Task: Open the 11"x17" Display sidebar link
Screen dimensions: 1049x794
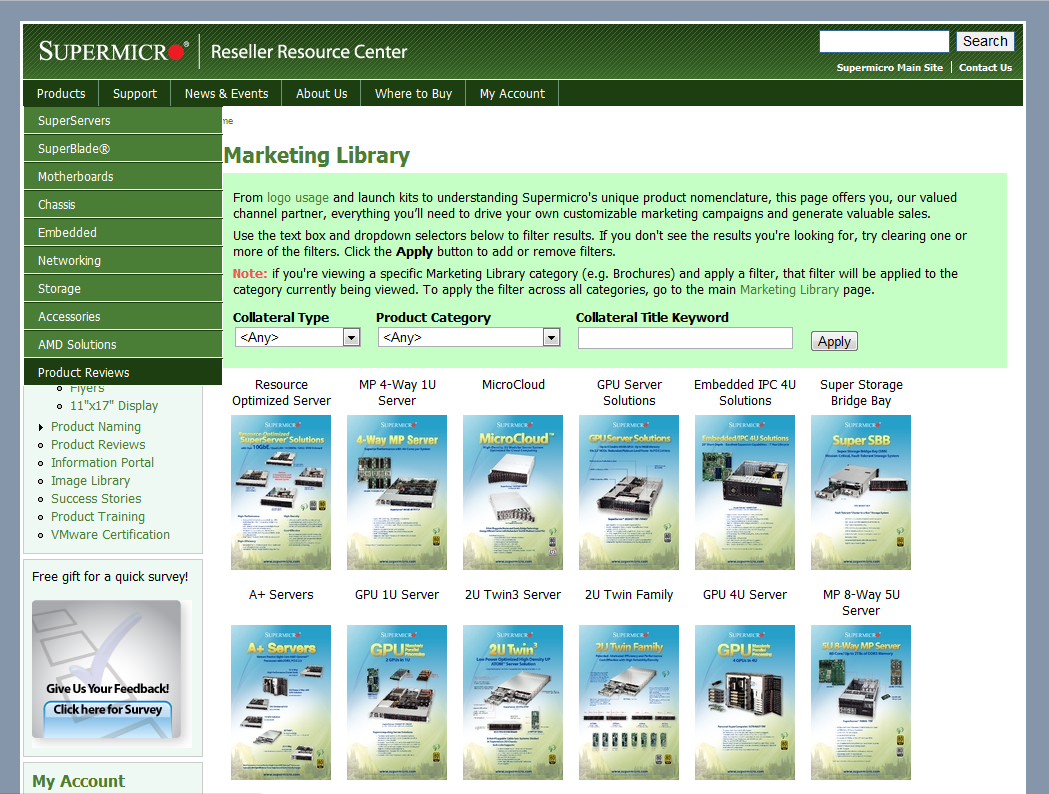Action: (114, 405)
